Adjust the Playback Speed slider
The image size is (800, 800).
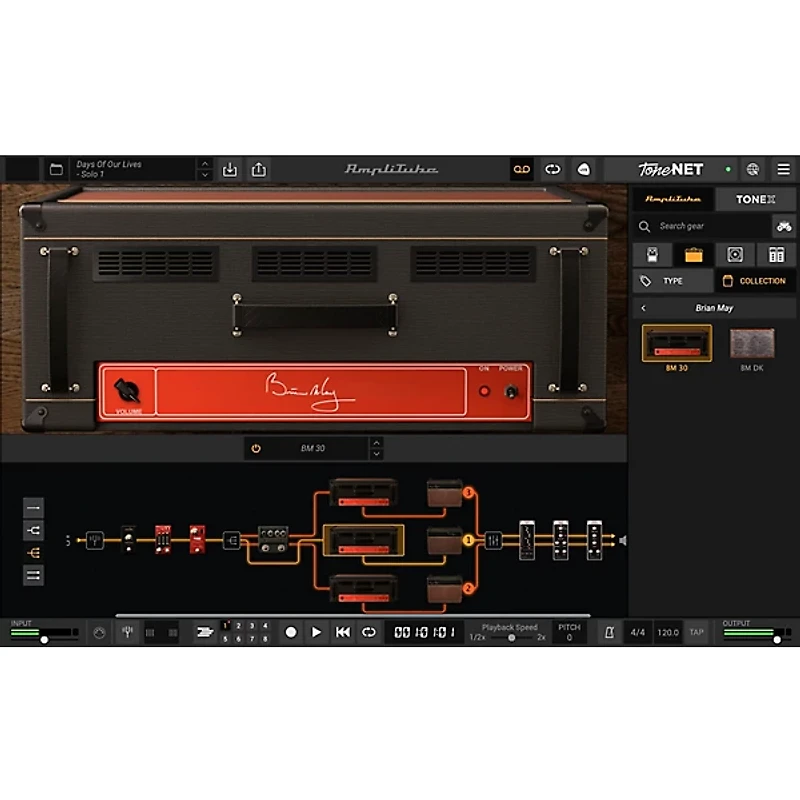click(511, 638)
